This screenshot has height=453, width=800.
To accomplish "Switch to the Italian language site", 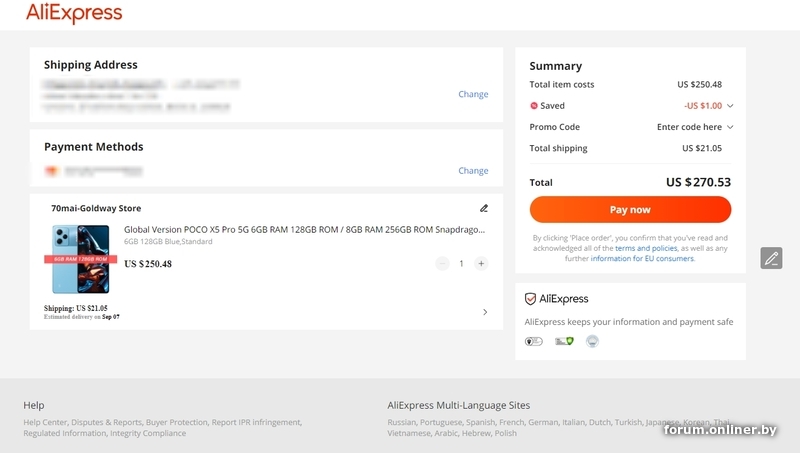I will pos(573,422).
